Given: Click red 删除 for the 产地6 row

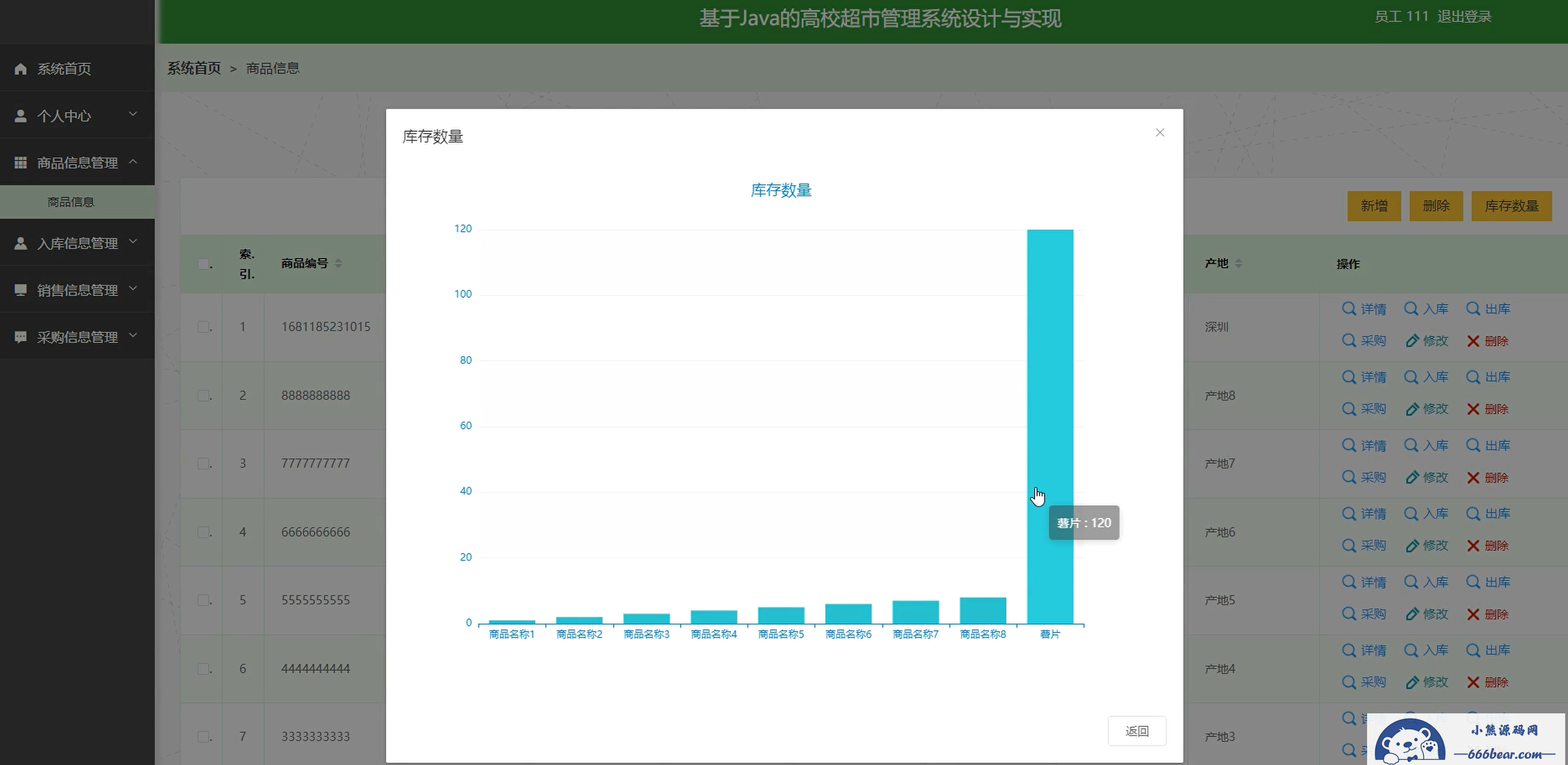Looking at the screenshot, I should pyautogui.click(x=1488, y=546).
